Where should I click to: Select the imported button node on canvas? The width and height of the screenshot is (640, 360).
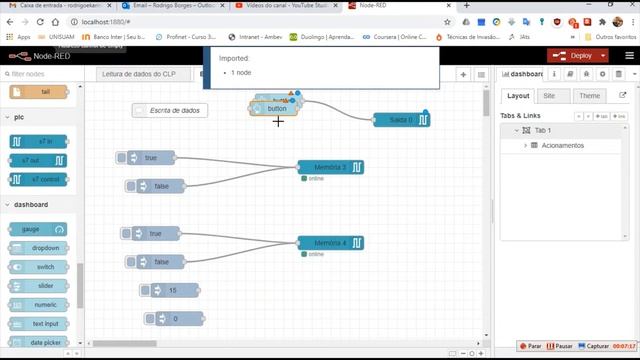(x=273, y=109)
